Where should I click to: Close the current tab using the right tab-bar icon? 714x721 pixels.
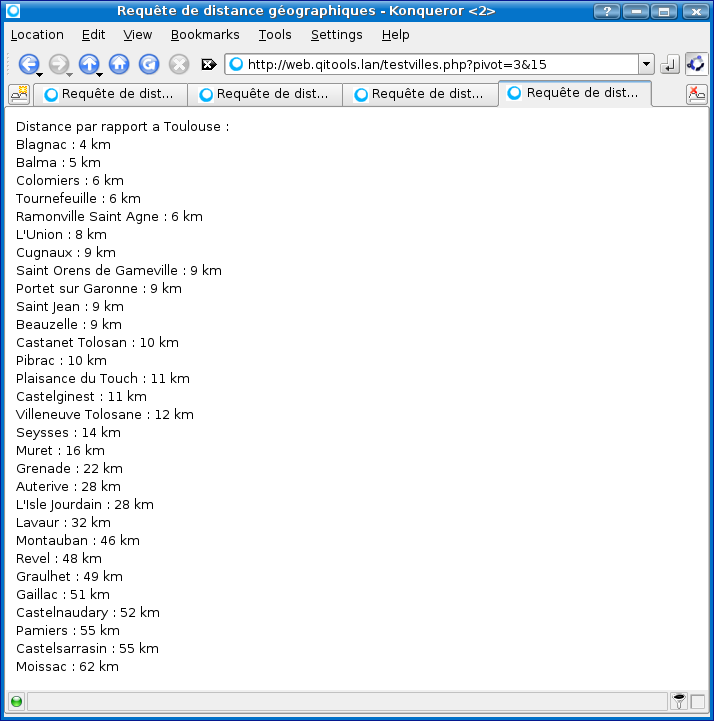coord(696,94)
